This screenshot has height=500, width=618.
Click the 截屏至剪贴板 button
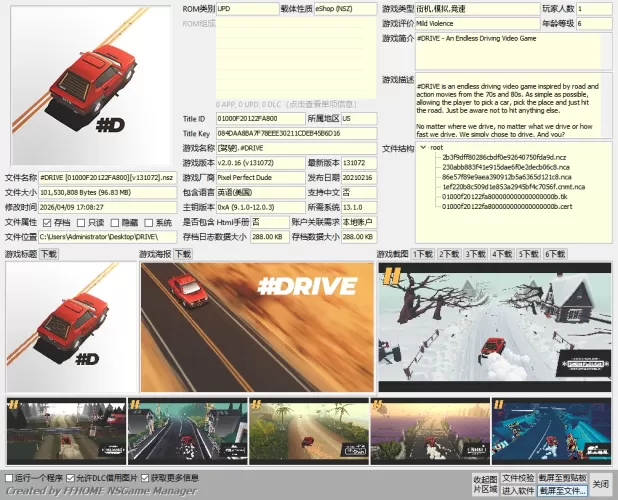(562, 478)
